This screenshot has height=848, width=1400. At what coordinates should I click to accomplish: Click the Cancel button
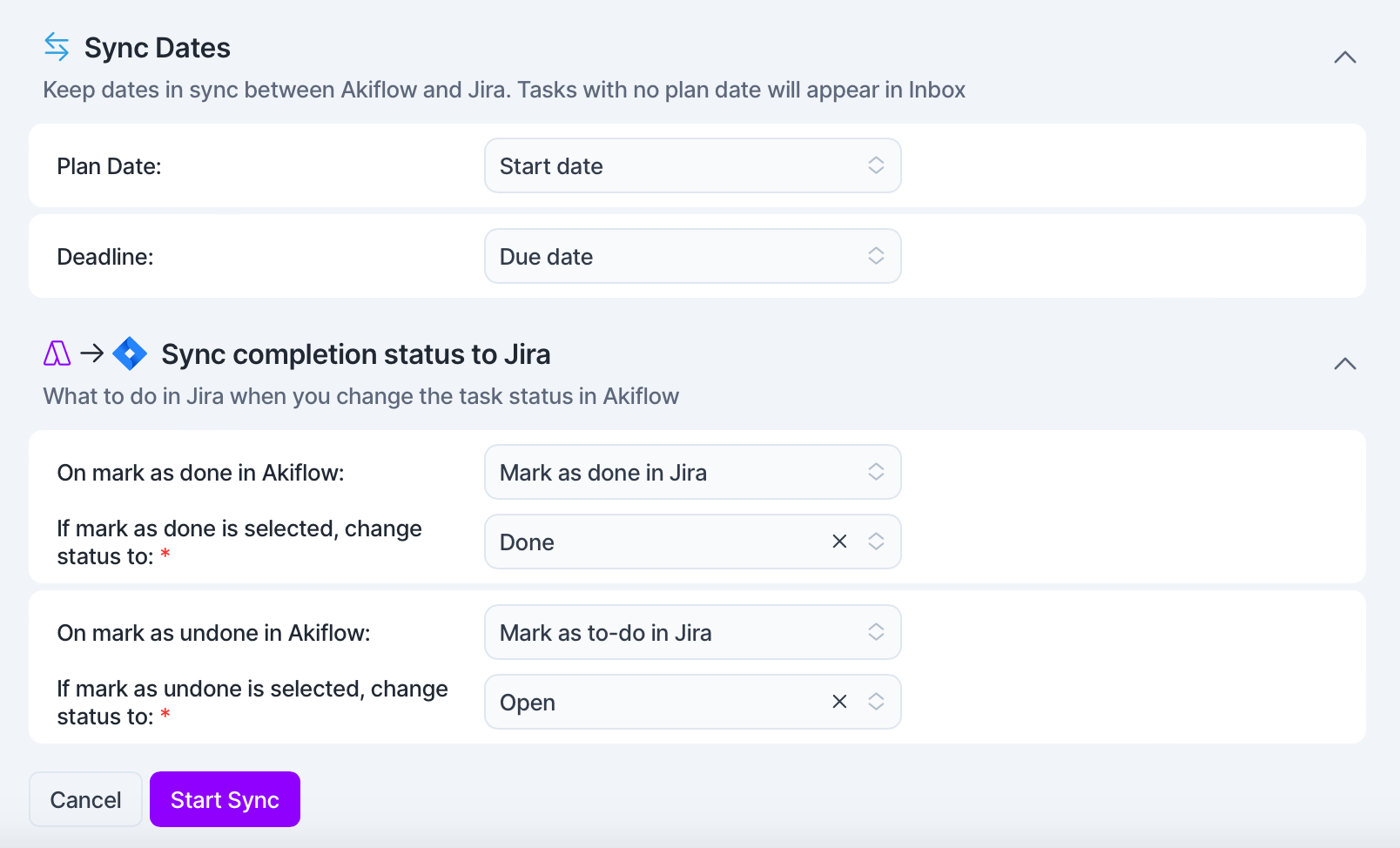pyautogui.click(x=85, y=799)
